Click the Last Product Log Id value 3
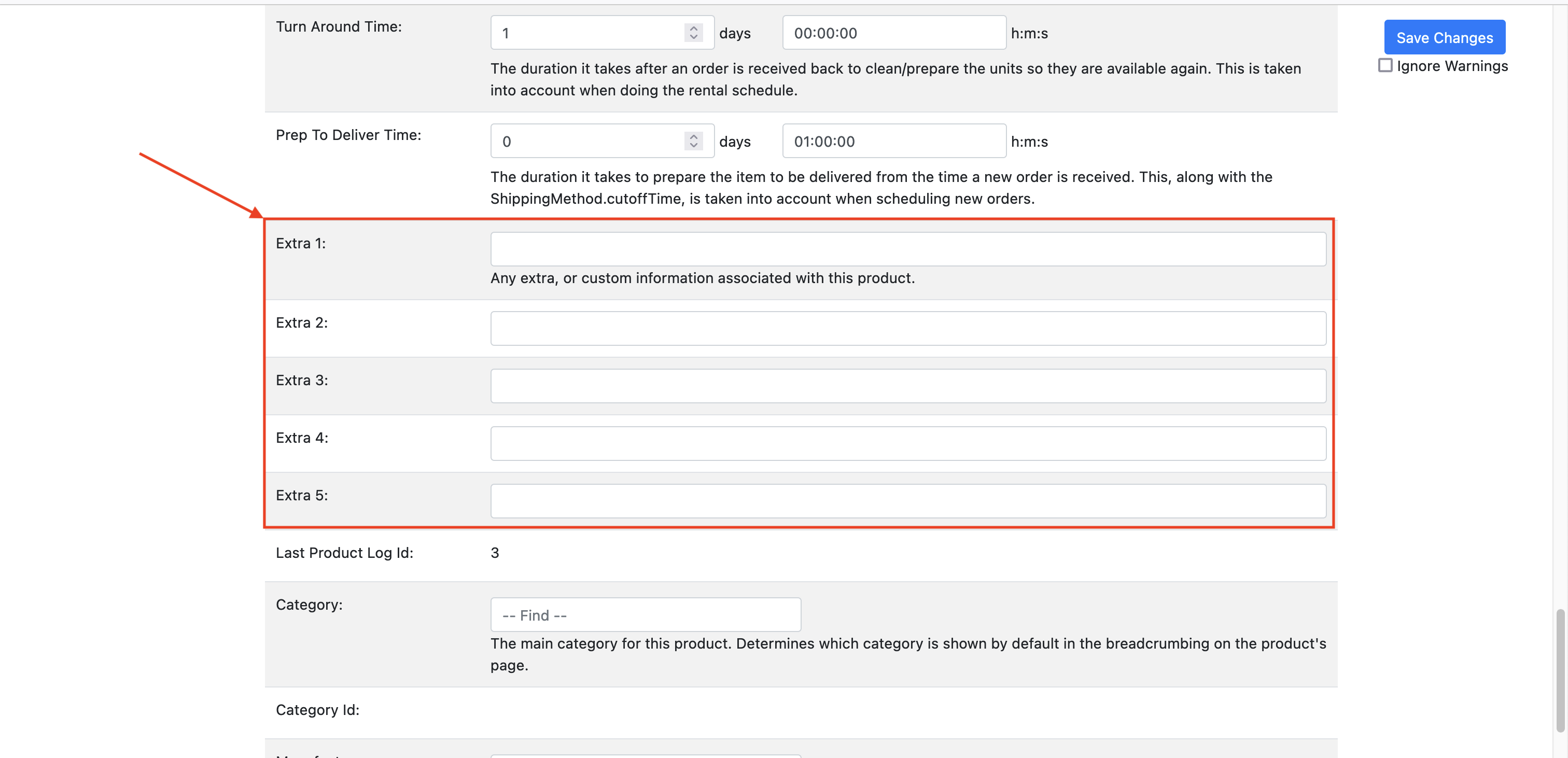 pyautogui.click(x=495, y=553)
